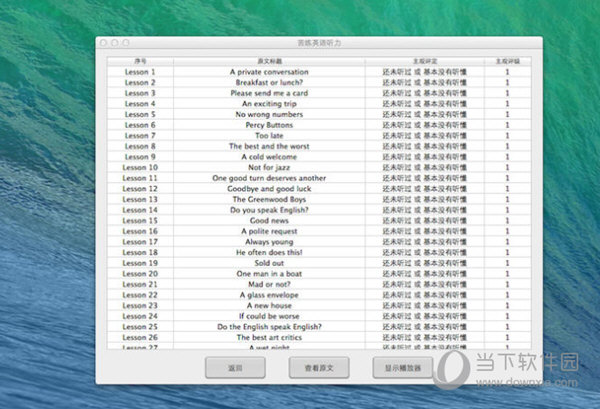Image resolution: width=600 pixels, height=409 pixels.
Task: Sort by the 序号 column header
Action: click(x=140, y=61)
